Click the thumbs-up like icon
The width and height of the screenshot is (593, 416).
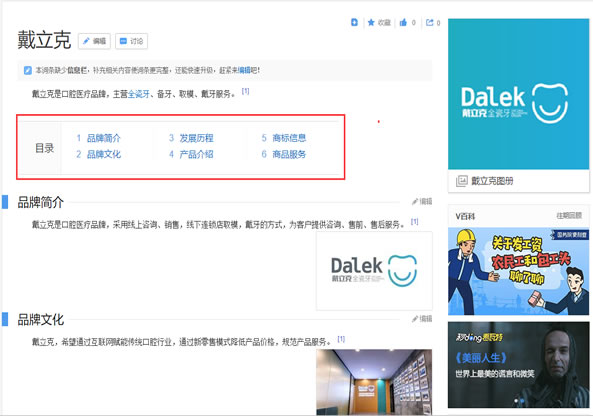[x=403, y=23]
